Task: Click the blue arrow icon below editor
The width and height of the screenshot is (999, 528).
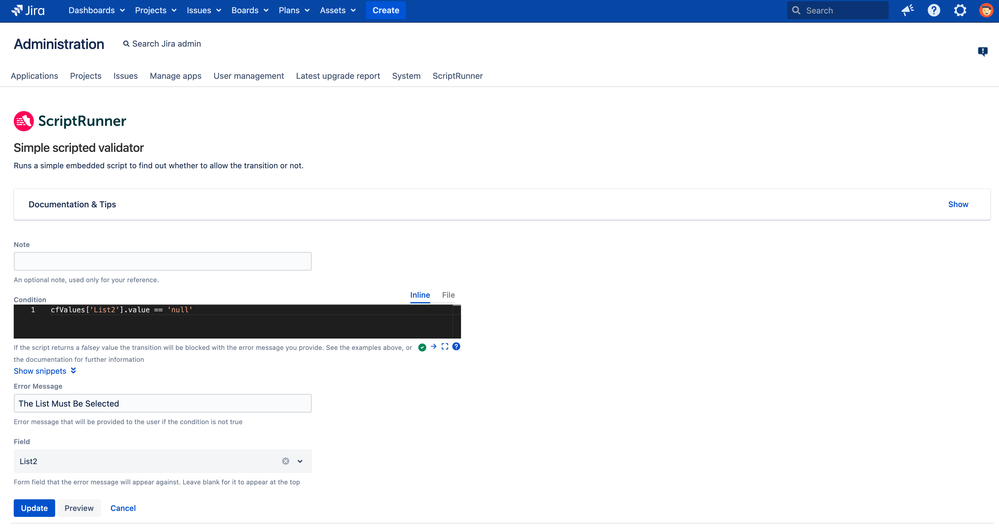Action: pos(433,346)
